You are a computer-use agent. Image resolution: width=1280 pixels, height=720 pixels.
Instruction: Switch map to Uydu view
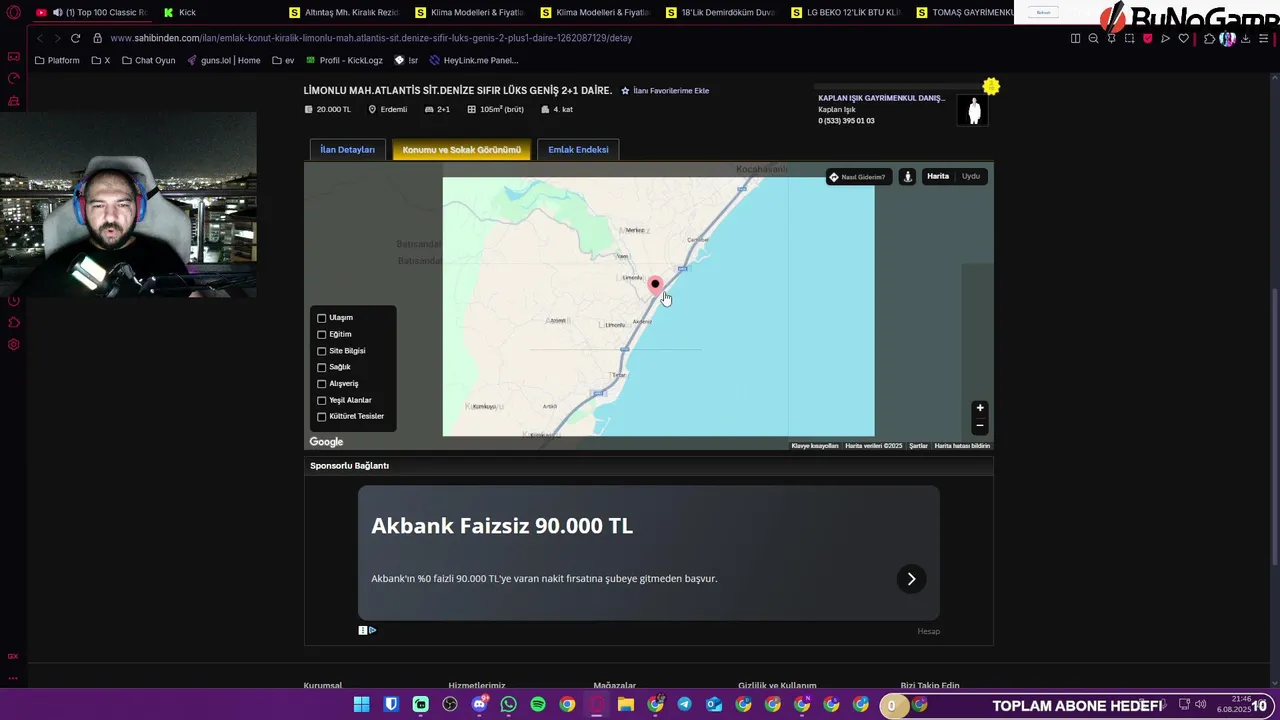[x=971, y=176]
